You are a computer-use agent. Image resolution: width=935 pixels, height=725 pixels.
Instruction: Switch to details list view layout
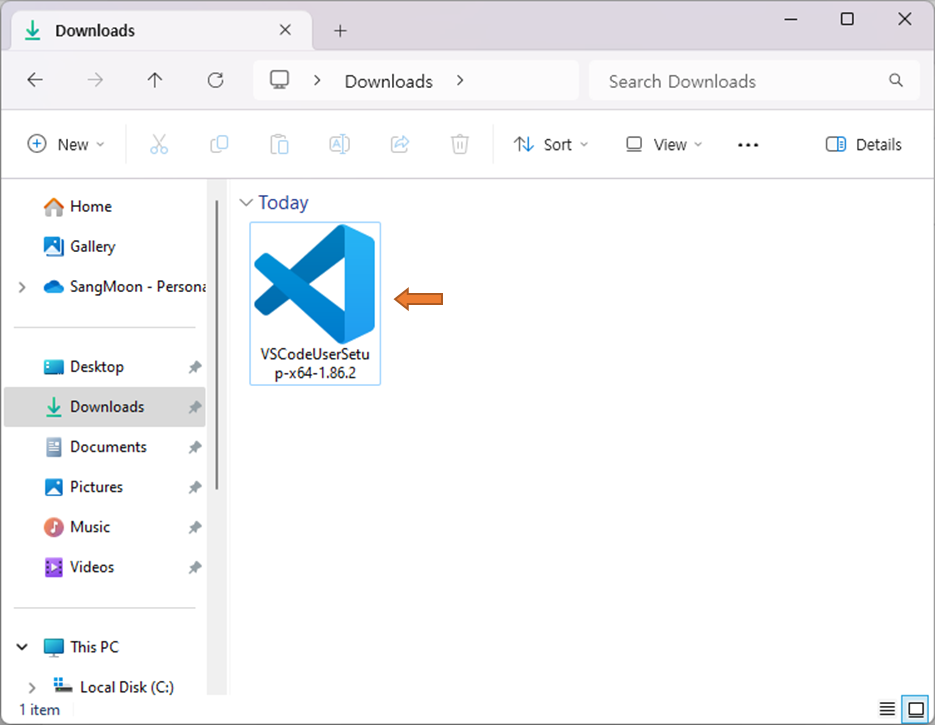click(x=887, y=709)
